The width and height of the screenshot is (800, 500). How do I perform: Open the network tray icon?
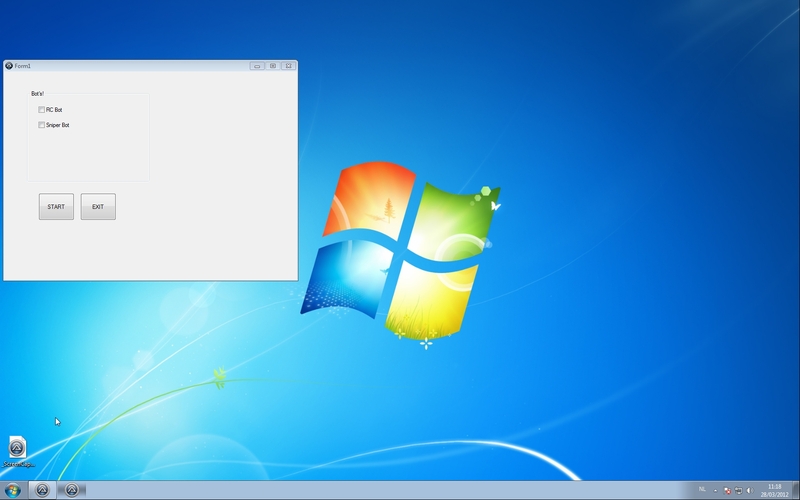738,491
